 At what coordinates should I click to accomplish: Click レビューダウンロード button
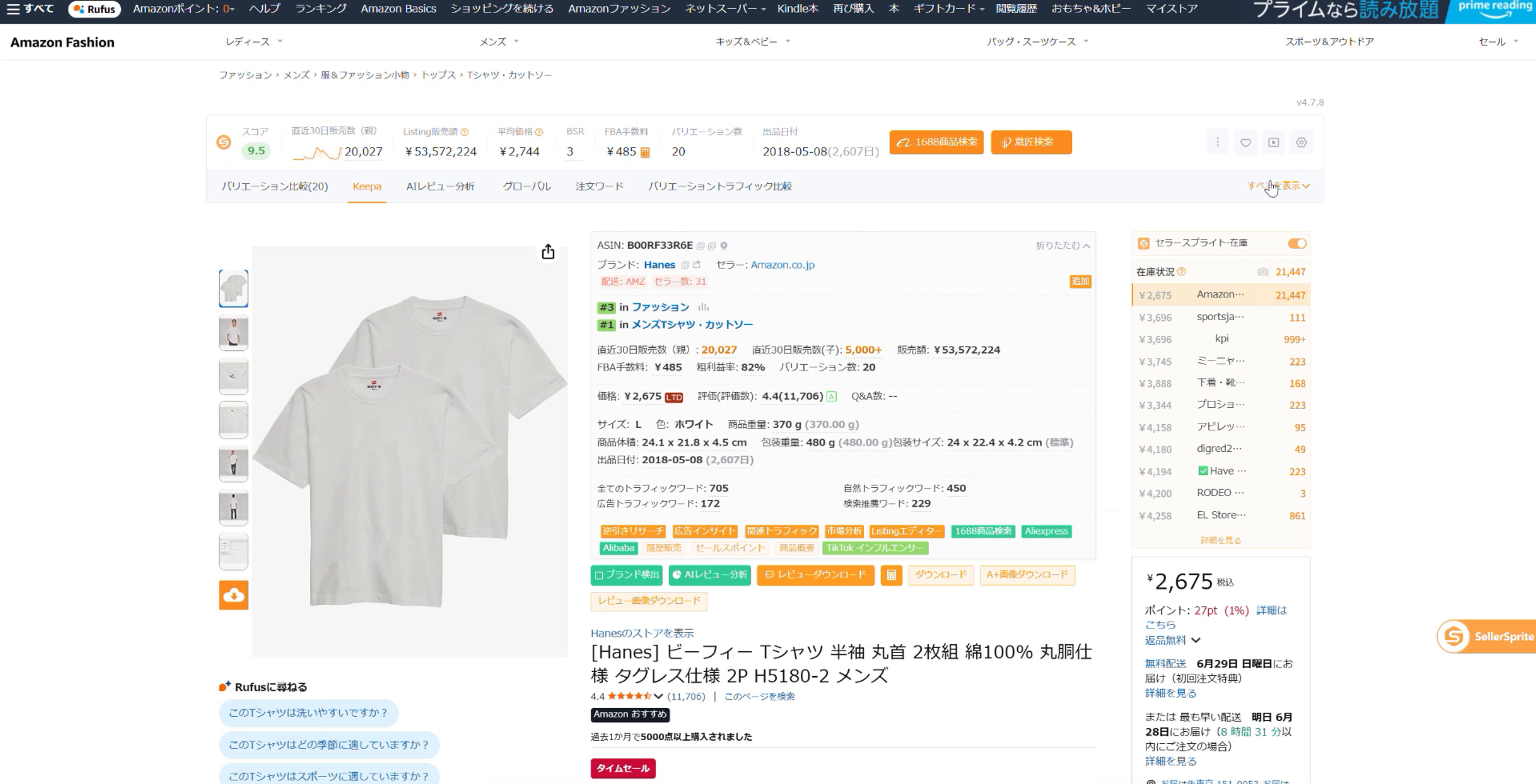tap(815, 575)
